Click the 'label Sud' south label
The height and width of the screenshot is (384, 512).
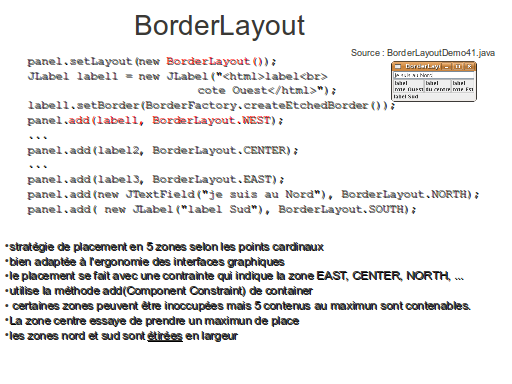pos(434,96)
